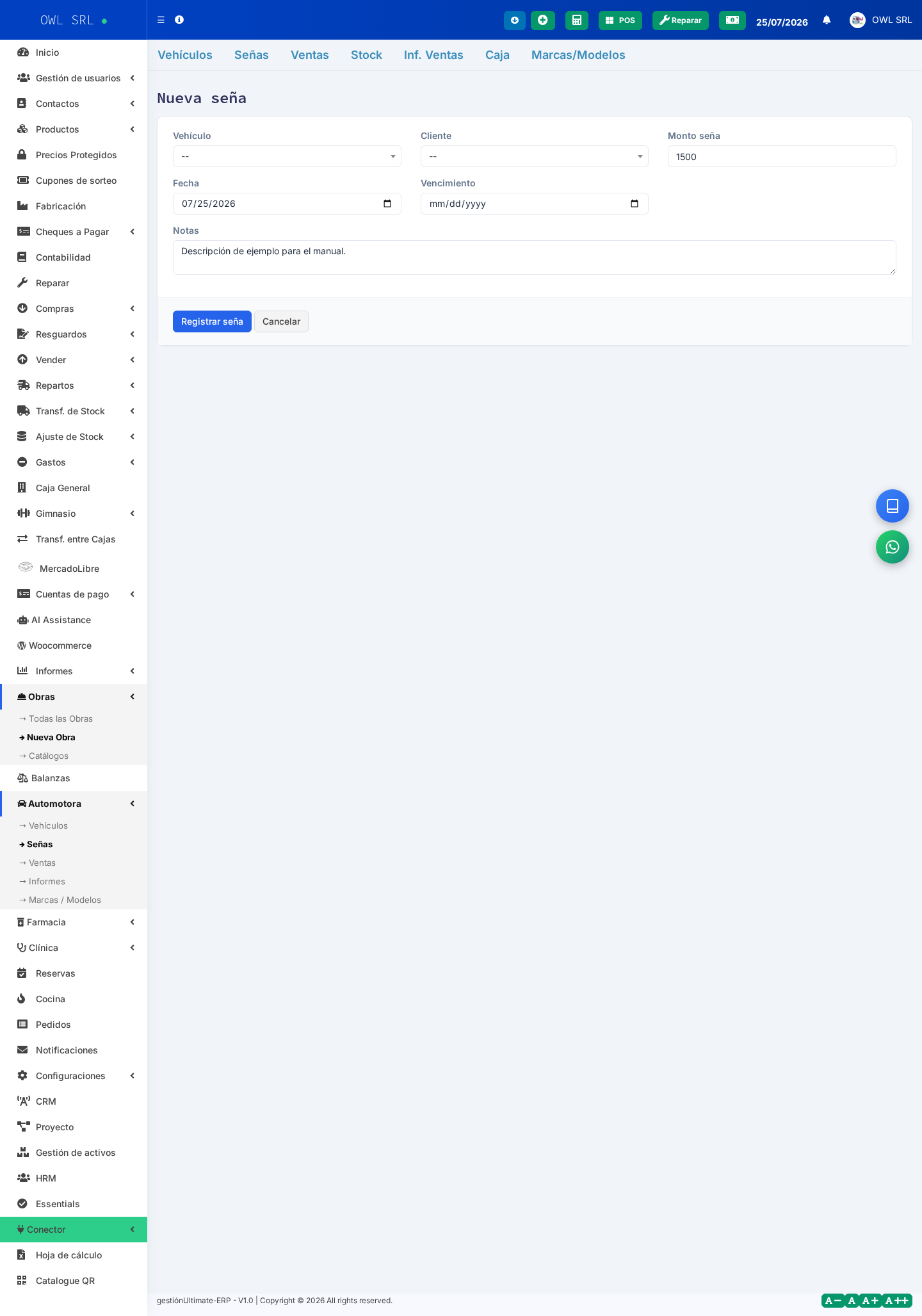Expand the Informes sidebar menu

click(74, 671)
